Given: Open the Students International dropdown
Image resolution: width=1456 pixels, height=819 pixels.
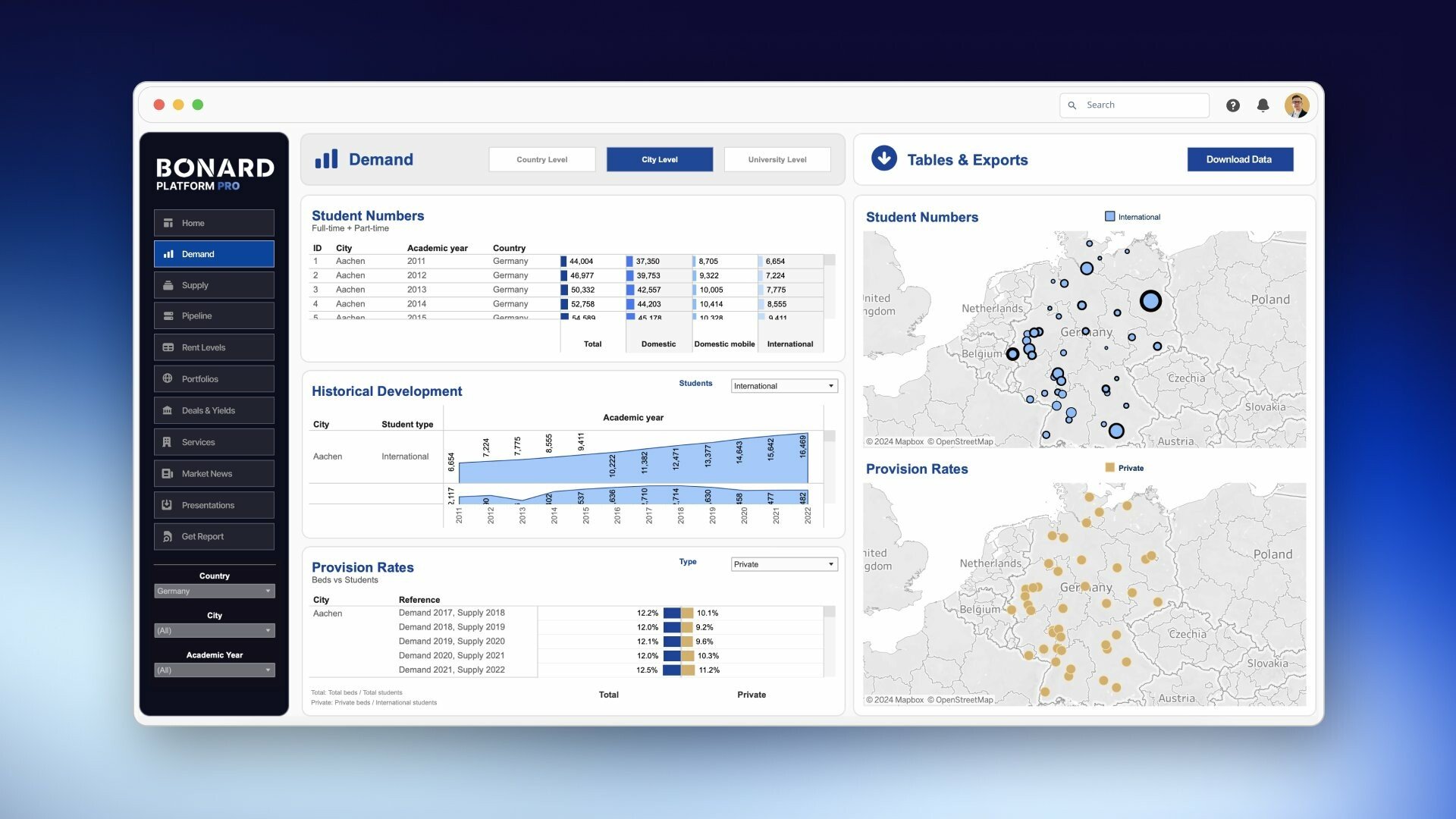Looking at the screenshot, I should (x=783, y=386).
